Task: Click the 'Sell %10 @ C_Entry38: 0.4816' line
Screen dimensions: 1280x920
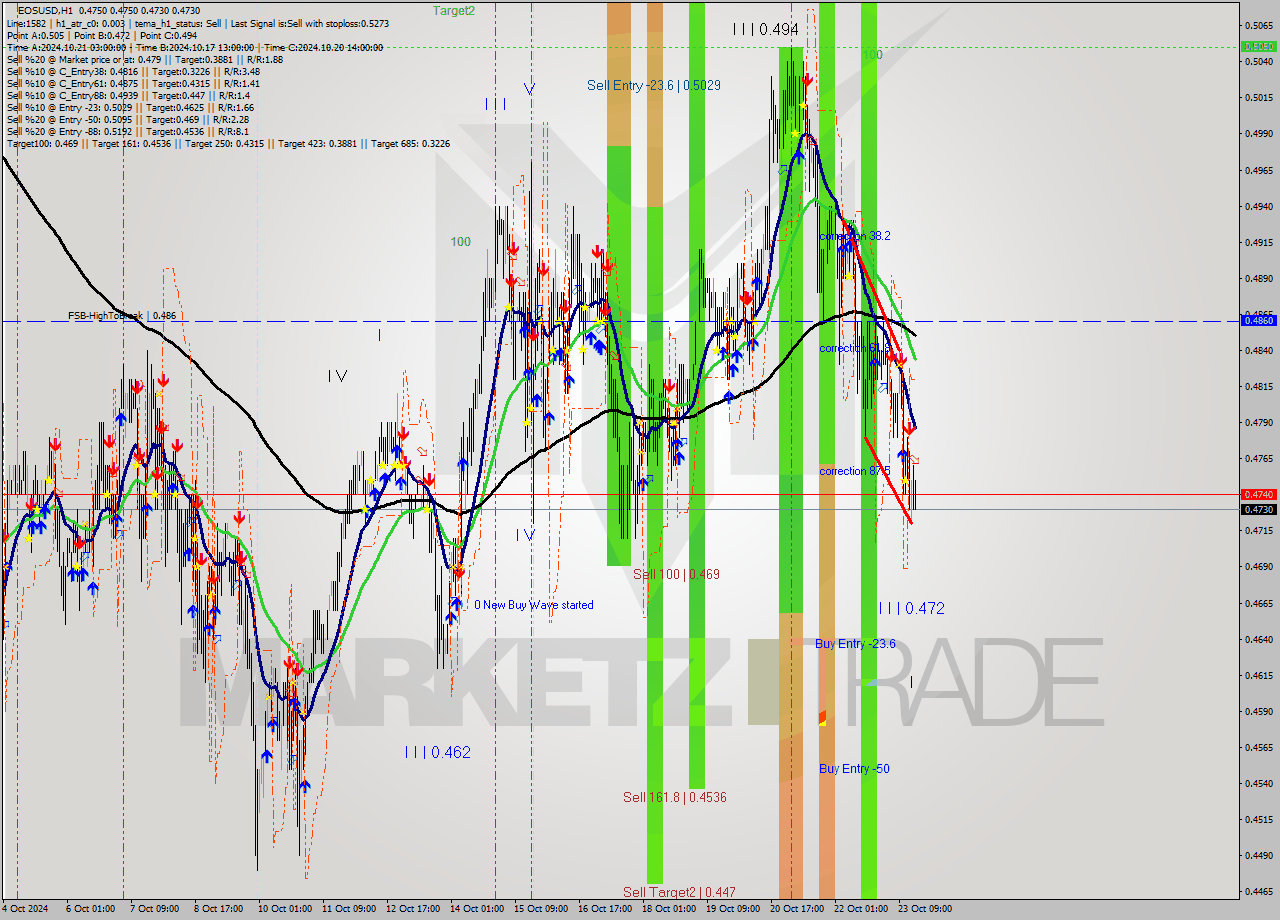Action: (x=133, y=71)
